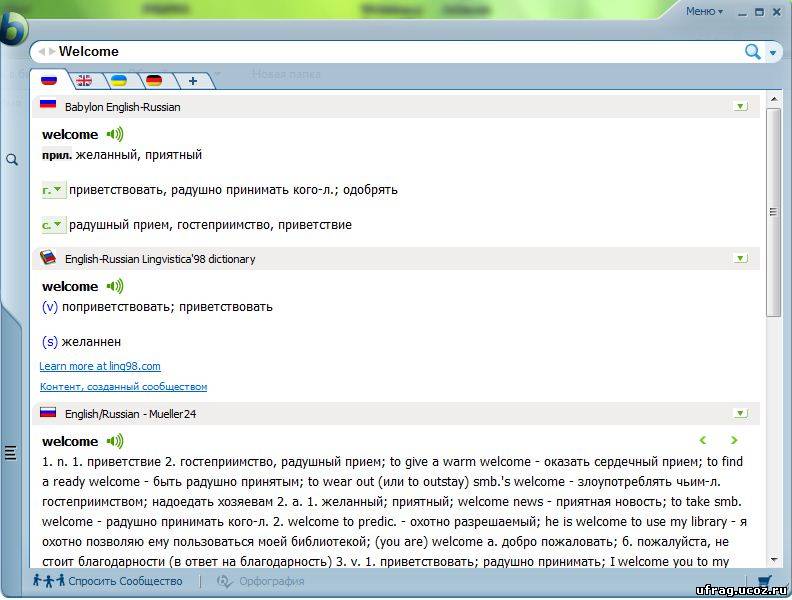Play pronunciation in Lingvistica'98 entry
This screenshot has width=792, height=600.
[x=115, y=286]
